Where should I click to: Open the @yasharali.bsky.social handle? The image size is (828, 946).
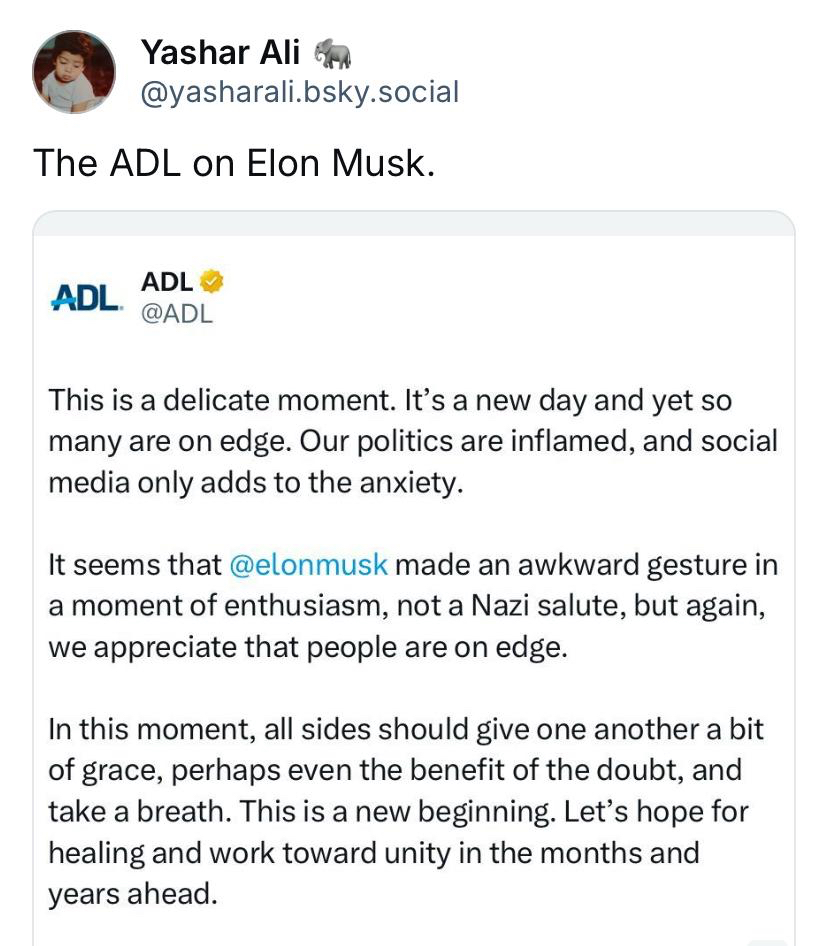(299, 92)
